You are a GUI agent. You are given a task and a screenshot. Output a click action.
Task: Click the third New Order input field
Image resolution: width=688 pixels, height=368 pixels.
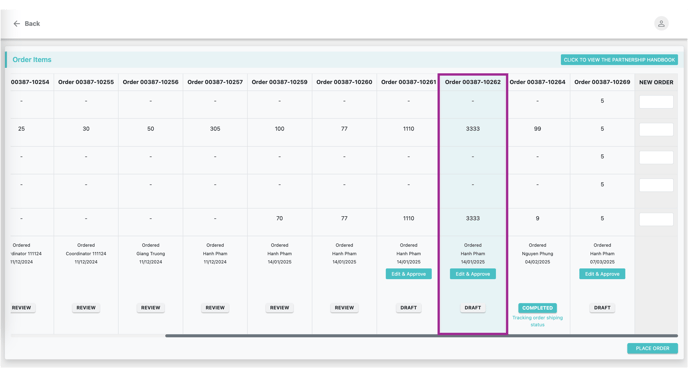pos(656,157)
